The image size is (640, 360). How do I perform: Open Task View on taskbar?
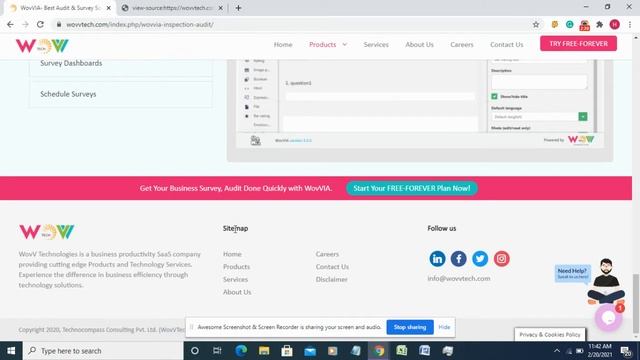217,351
